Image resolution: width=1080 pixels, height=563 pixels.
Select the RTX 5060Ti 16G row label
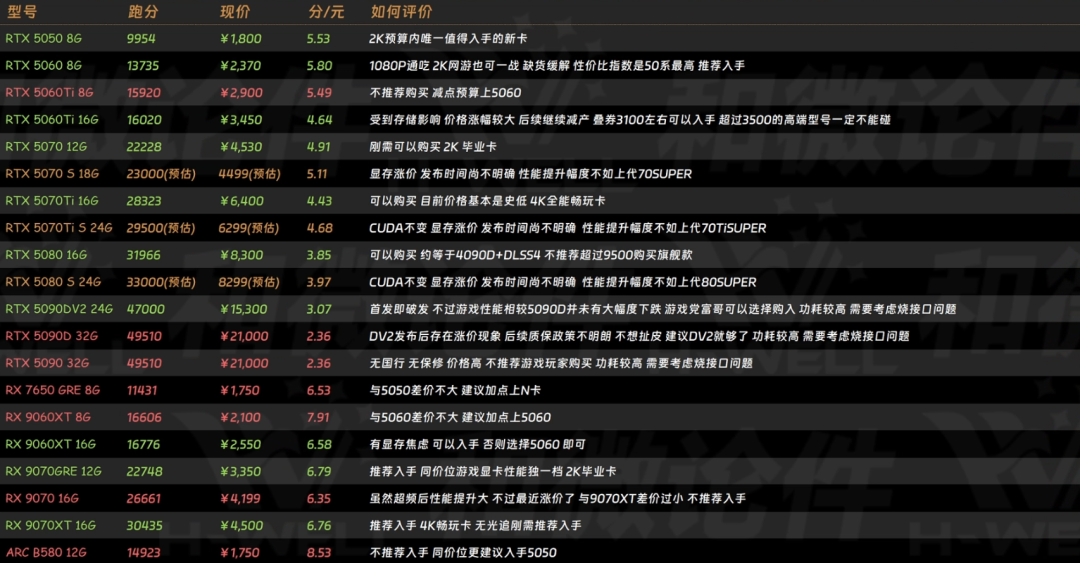(50, 119)
